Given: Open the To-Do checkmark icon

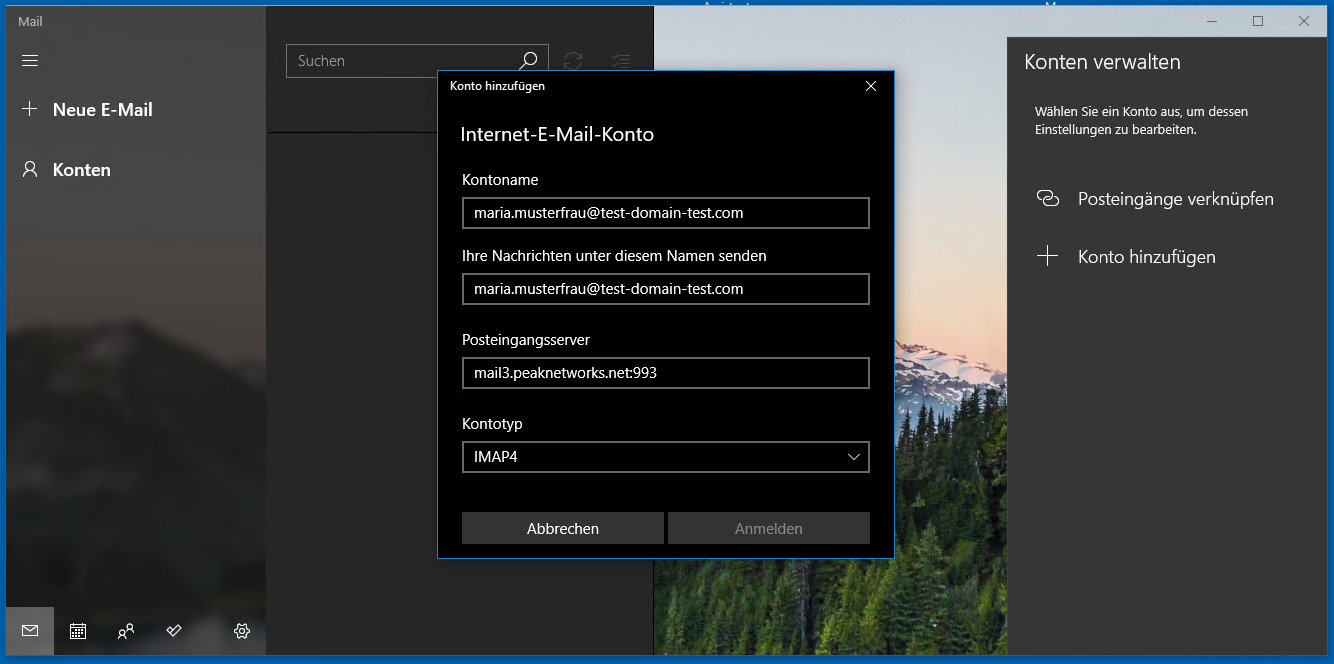Looking at the screenshot, I should point(173,631).
